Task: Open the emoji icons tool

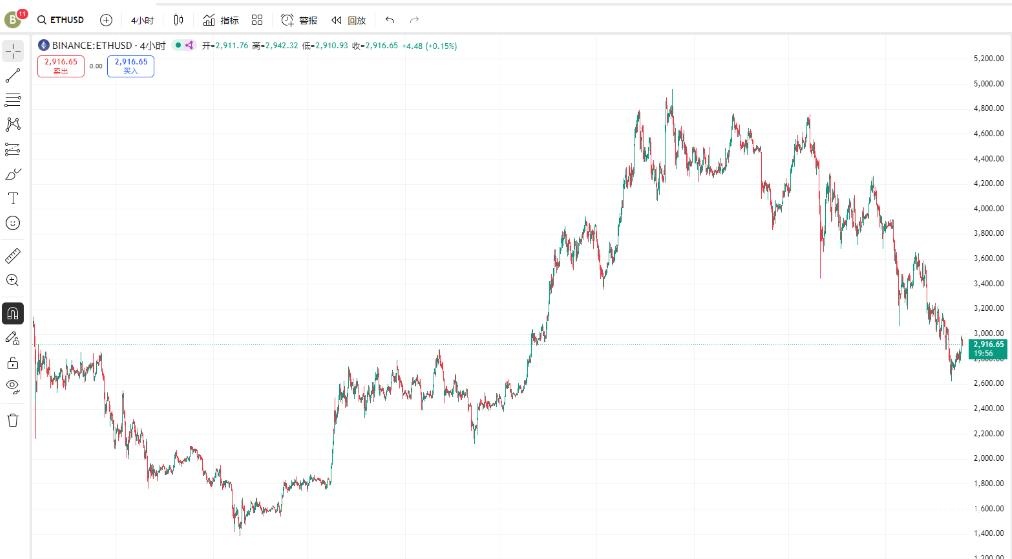Action: pos(13,223)
